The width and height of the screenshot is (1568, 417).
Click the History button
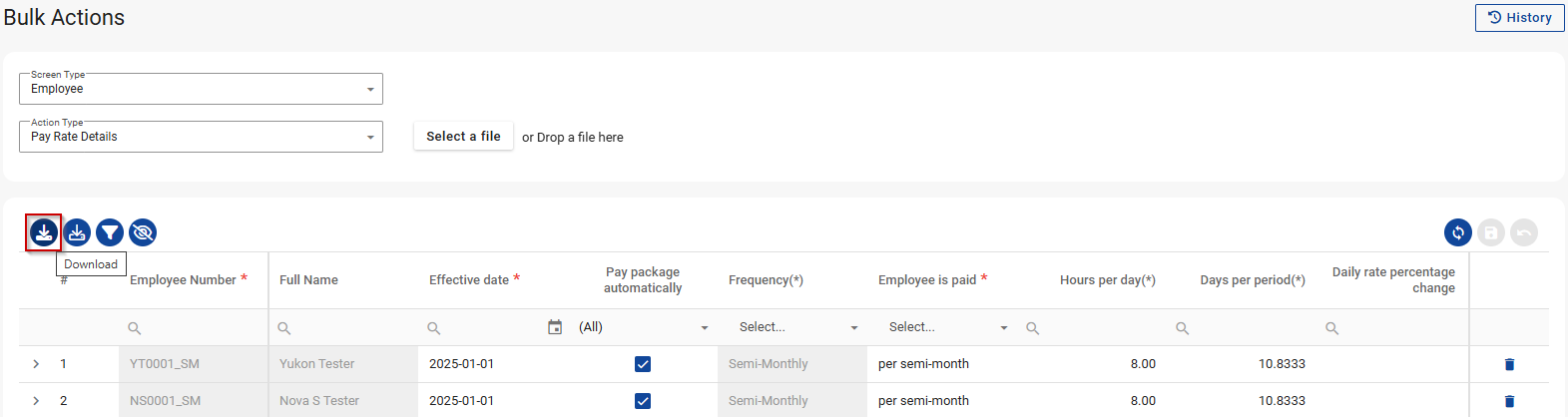pyautogui.click(x=1519, y=17)
